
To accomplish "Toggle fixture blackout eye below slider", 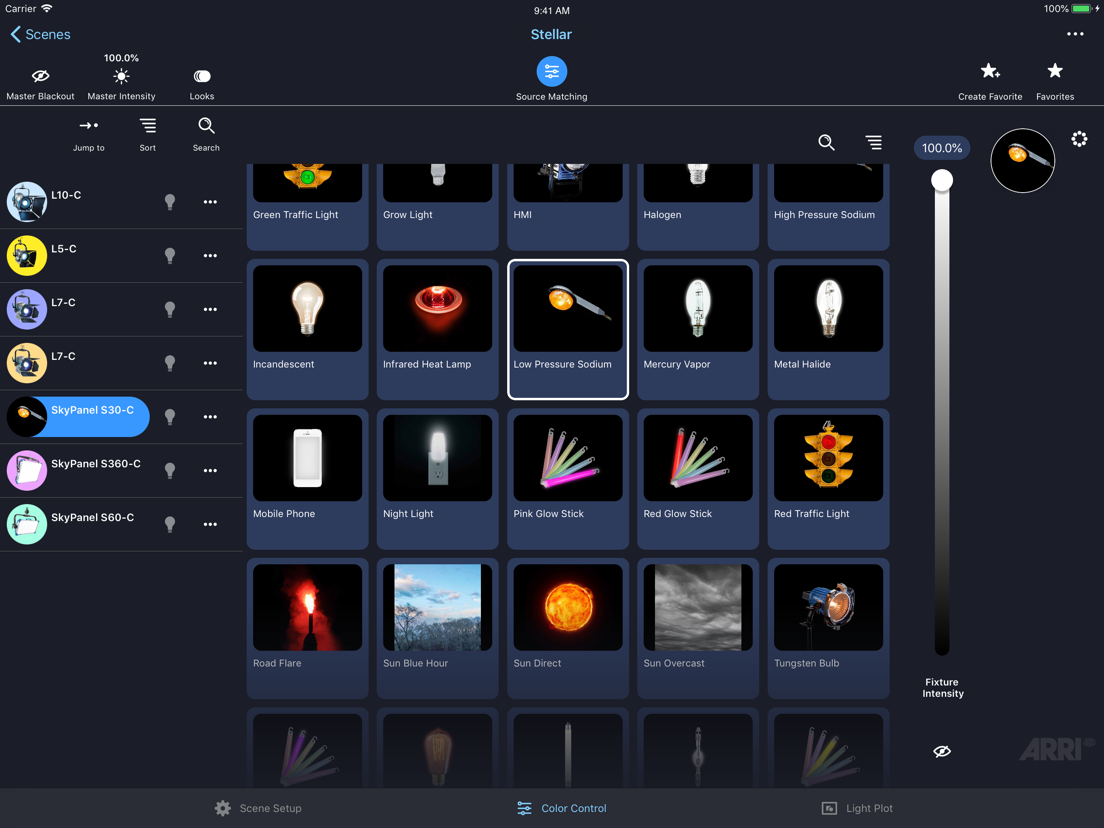I will pyautogui.click(x=942, y=751).
